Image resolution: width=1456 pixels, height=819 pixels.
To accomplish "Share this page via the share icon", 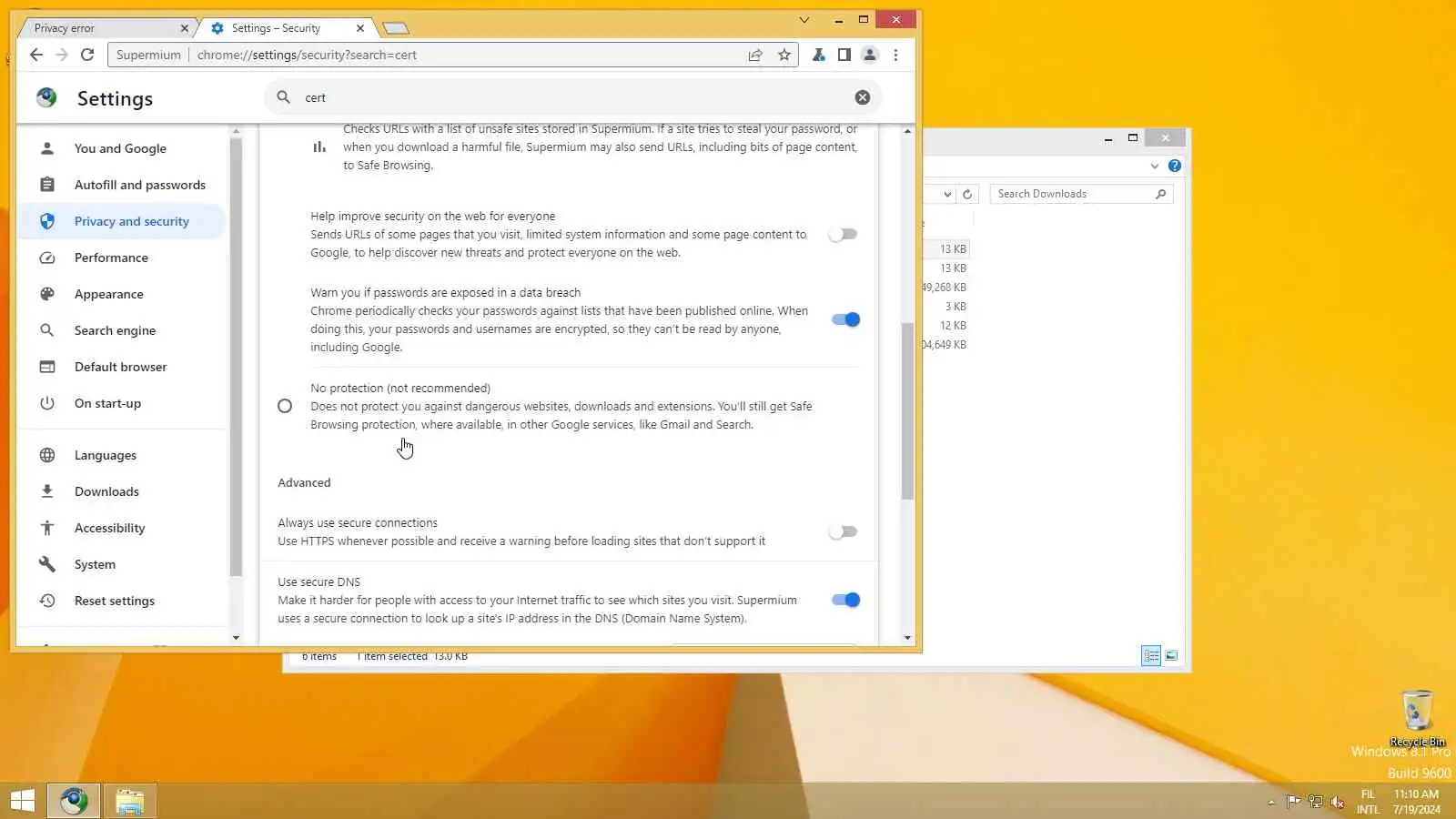I will (755, 55).
